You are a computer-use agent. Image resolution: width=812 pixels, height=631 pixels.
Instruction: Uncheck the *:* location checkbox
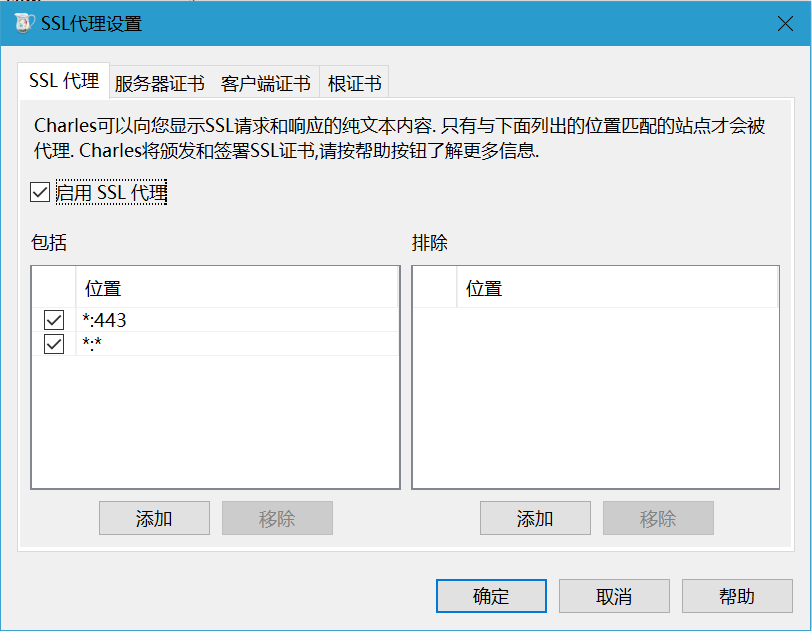tap(54, 344)
